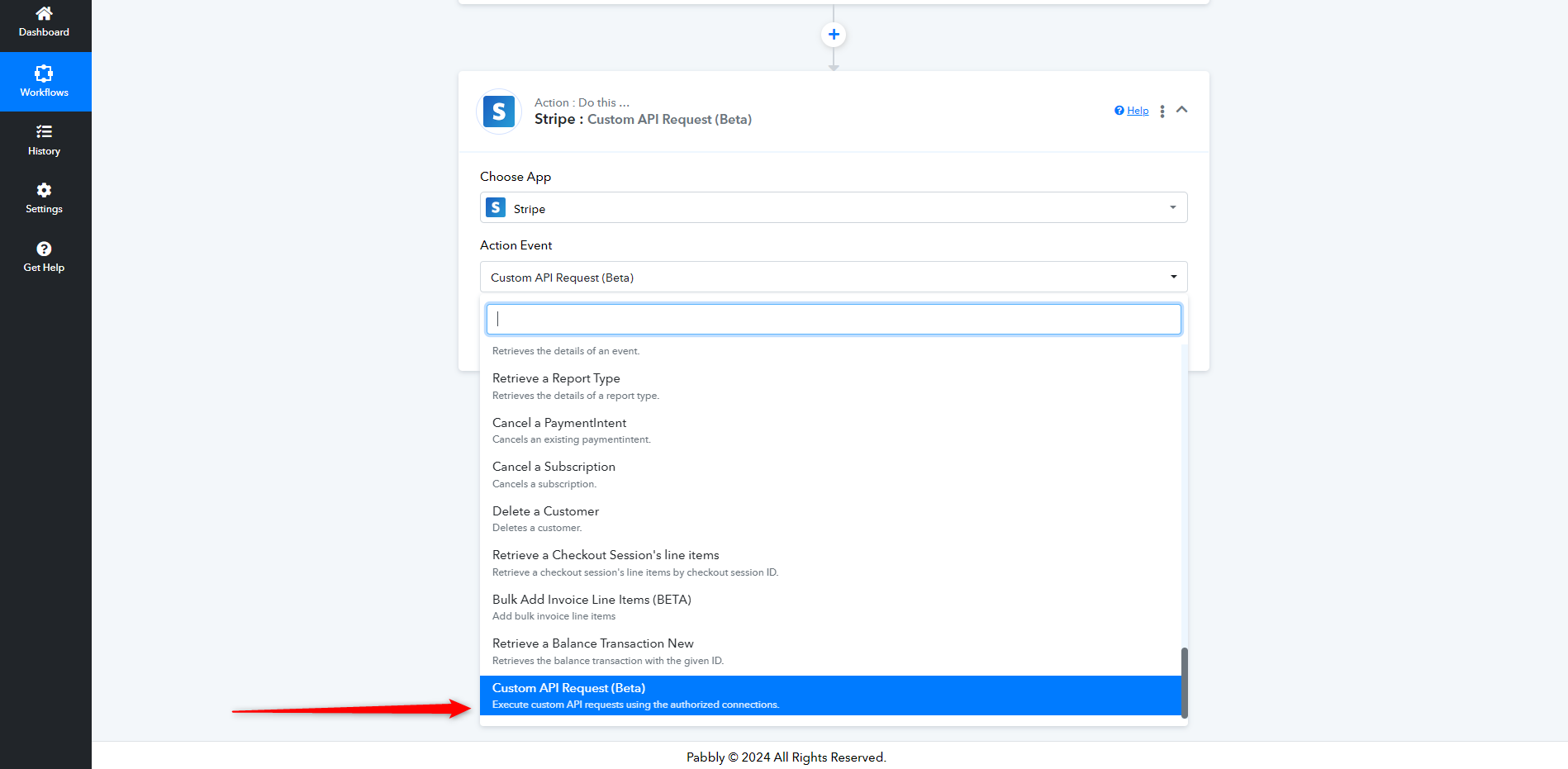Select Bulk Add Invoice Line Items (BETA)

coord(830,607)
